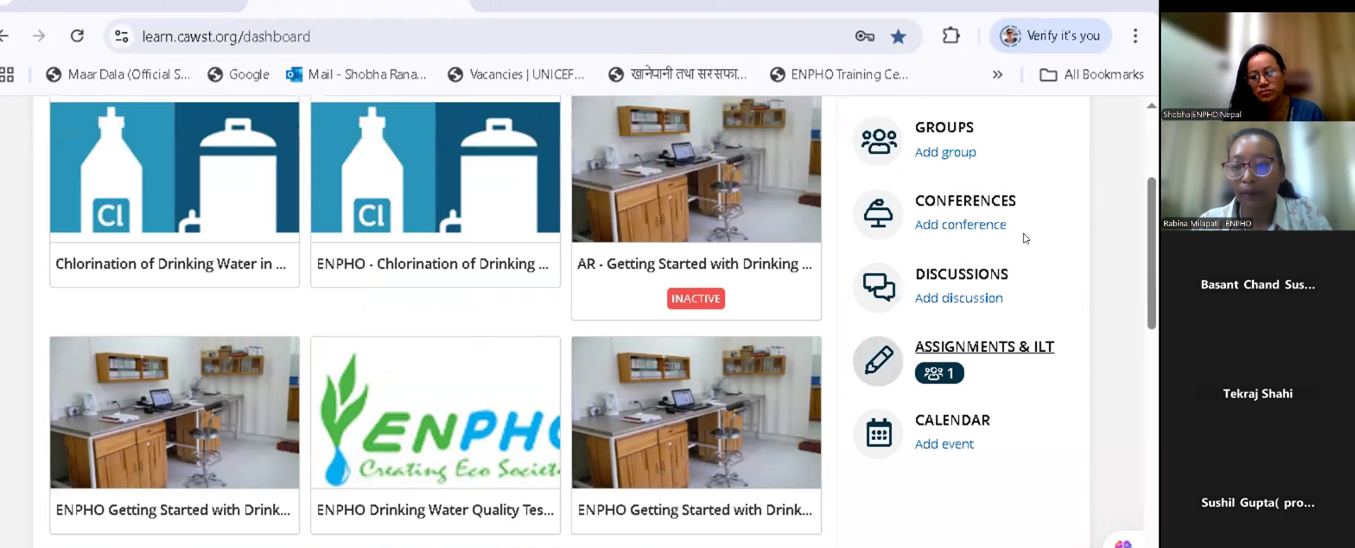Click the Add group link
This screenshot has height=548, width=1355.
(945, 152)
